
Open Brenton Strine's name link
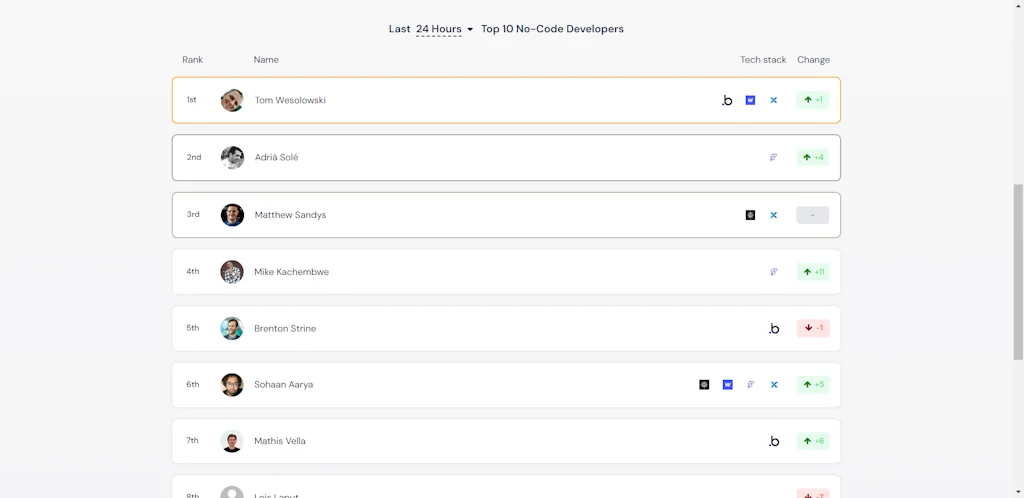(x=285, y=328)
